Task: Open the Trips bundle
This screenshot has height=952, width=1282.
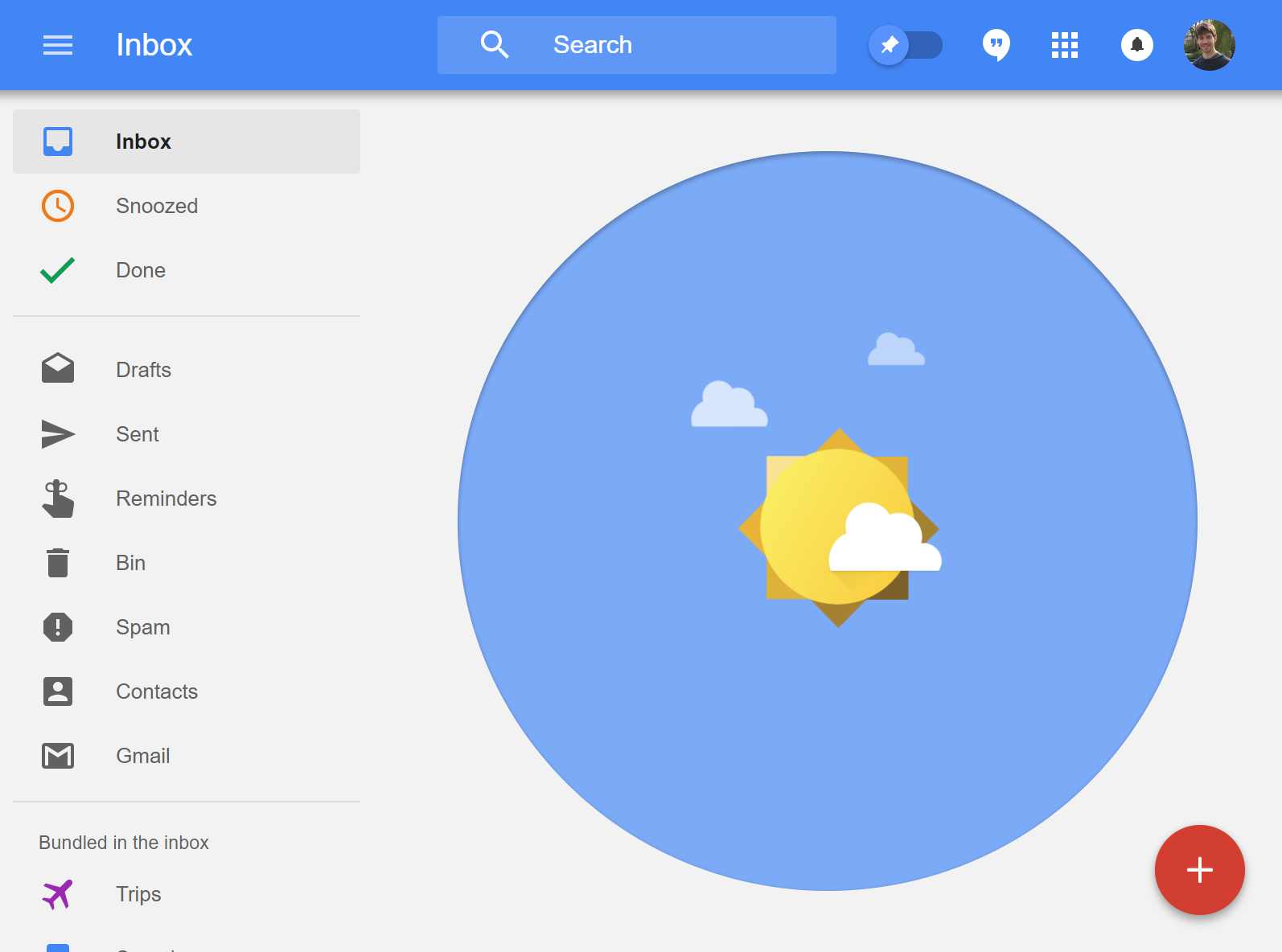Action: coord(138,894)
